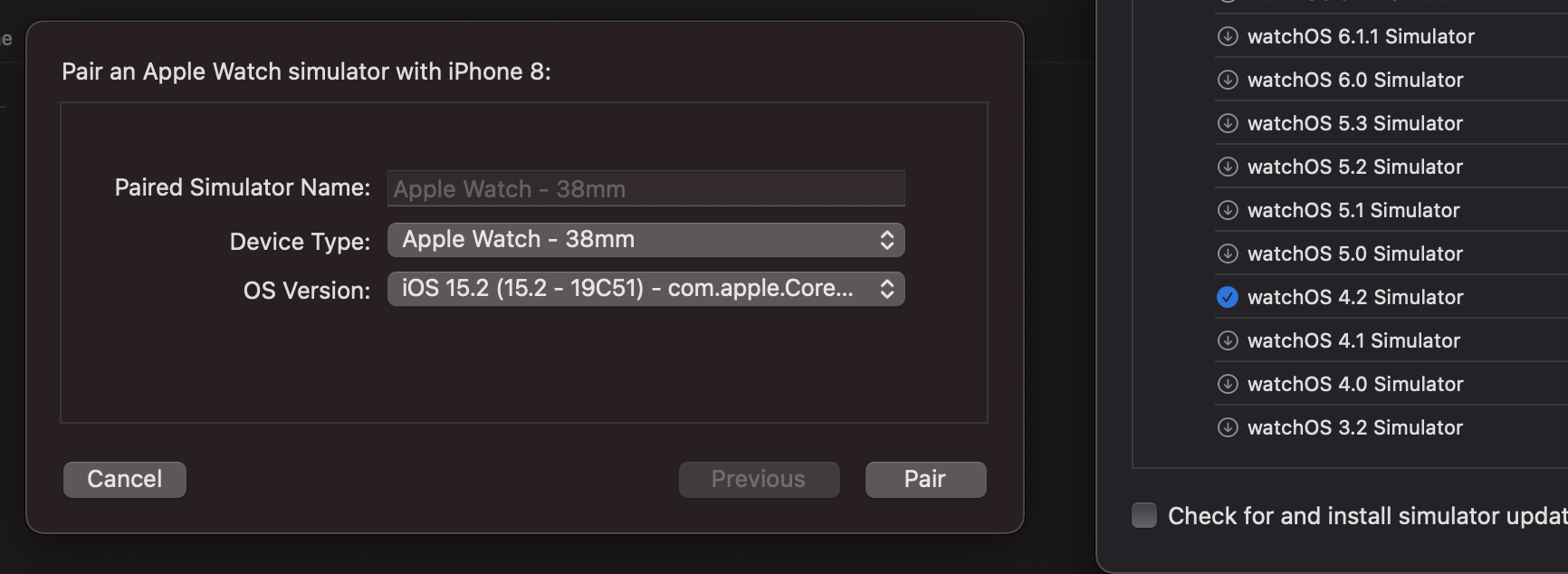Viewport: 1568px width, 574px height.
Task: Click the Paired Simulator Name field
Action: coord(645,188)
